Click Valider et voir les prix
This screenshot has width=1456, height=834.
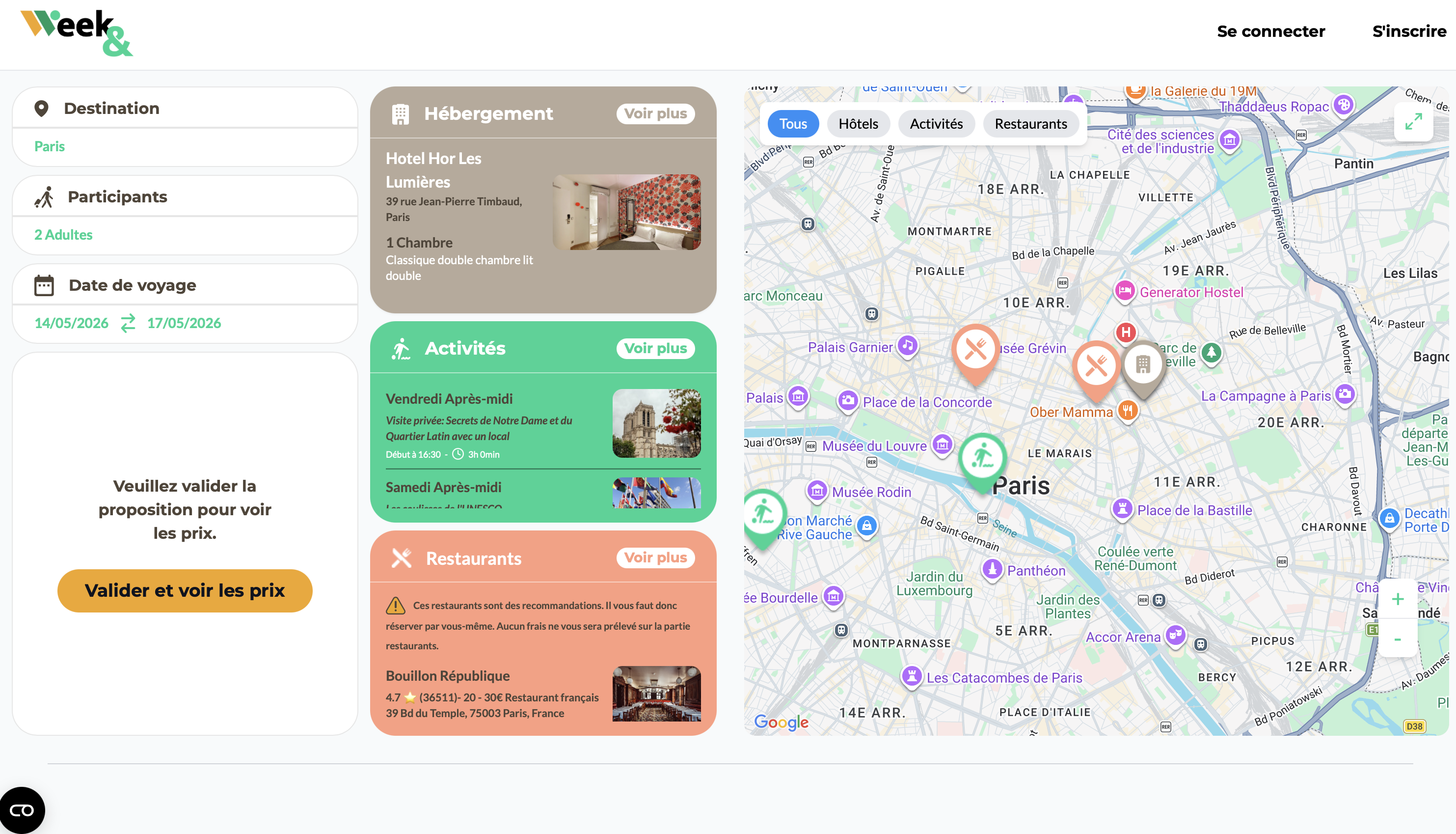point(185,590)
